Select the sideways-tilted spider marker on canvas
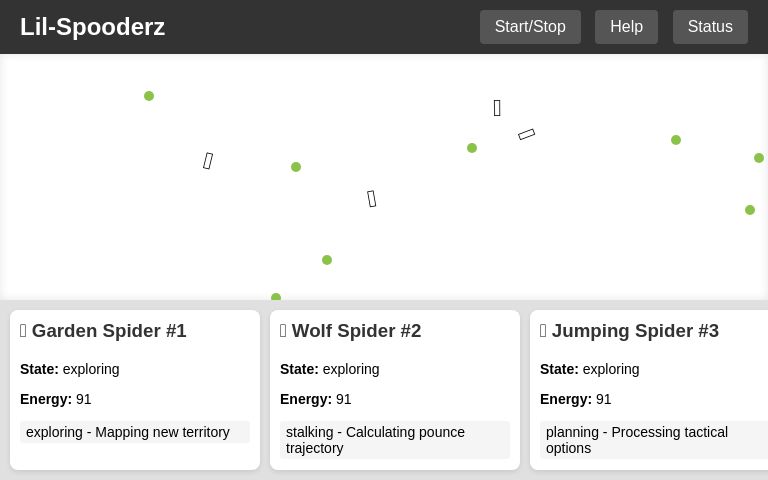This screenshot has width=768, height=480. 527,134
